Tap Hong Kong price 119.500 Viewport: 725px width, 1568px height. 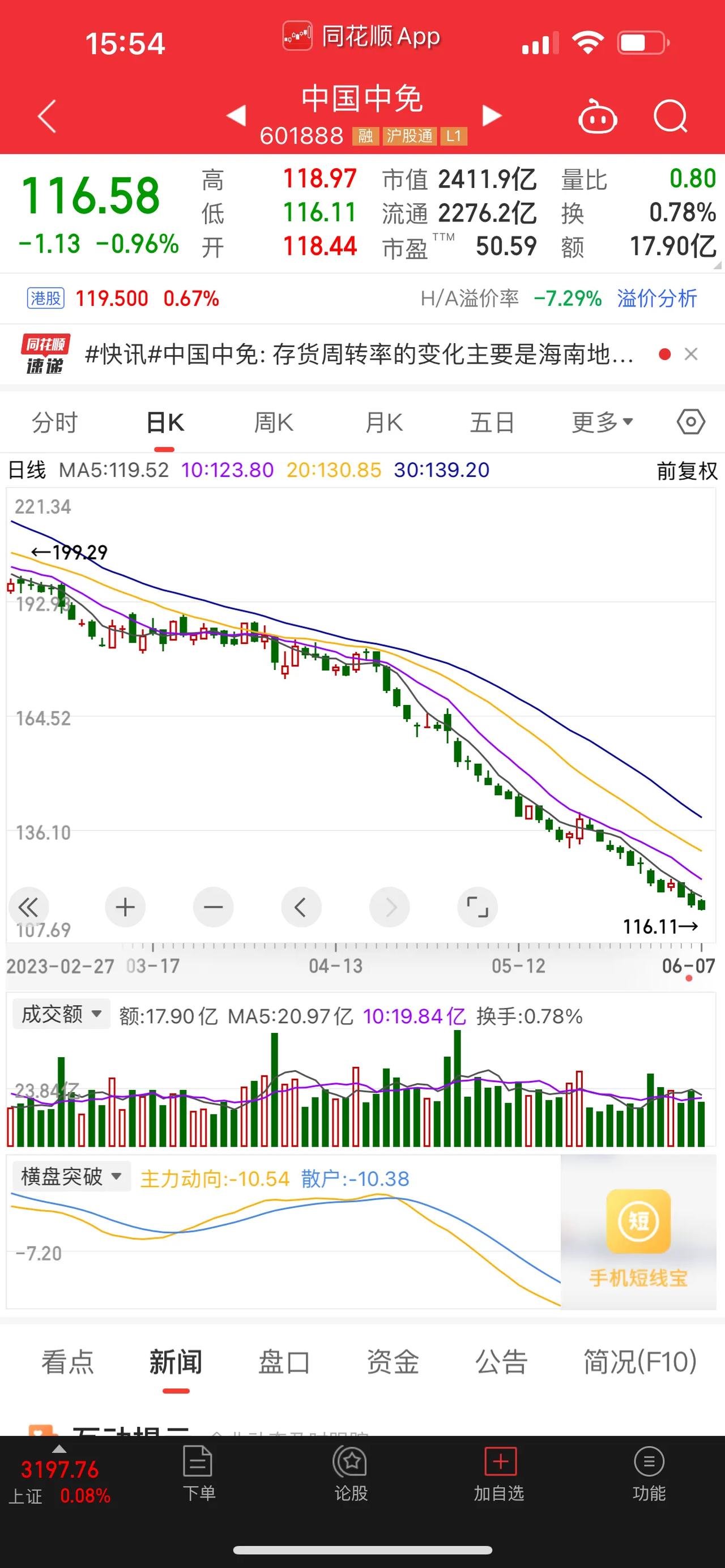coord(112,298)
